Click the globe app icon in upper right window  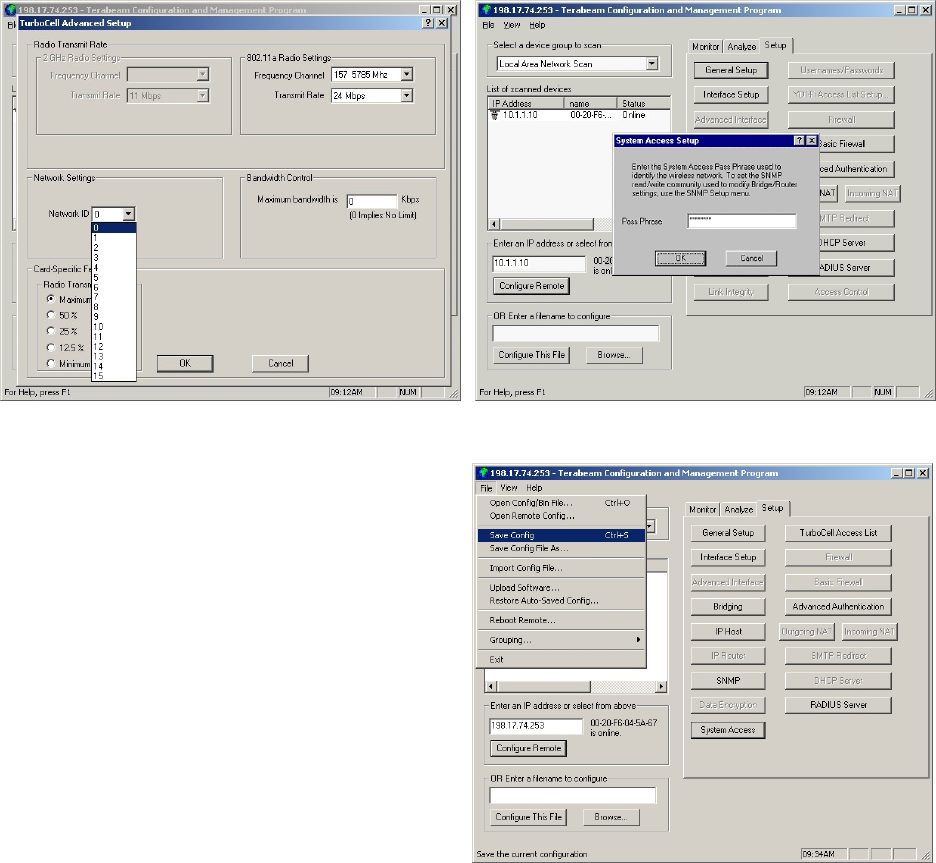coord(486,10)
